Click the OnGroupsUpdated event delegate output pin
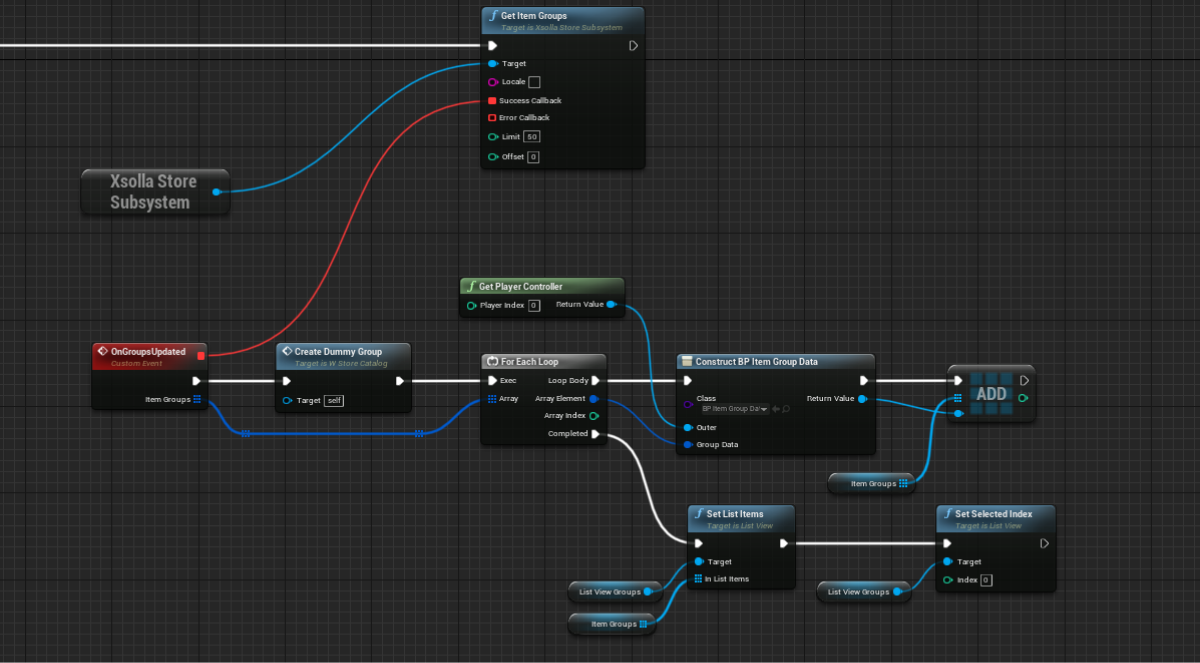Screen dimensions: 1200x663 201,355
